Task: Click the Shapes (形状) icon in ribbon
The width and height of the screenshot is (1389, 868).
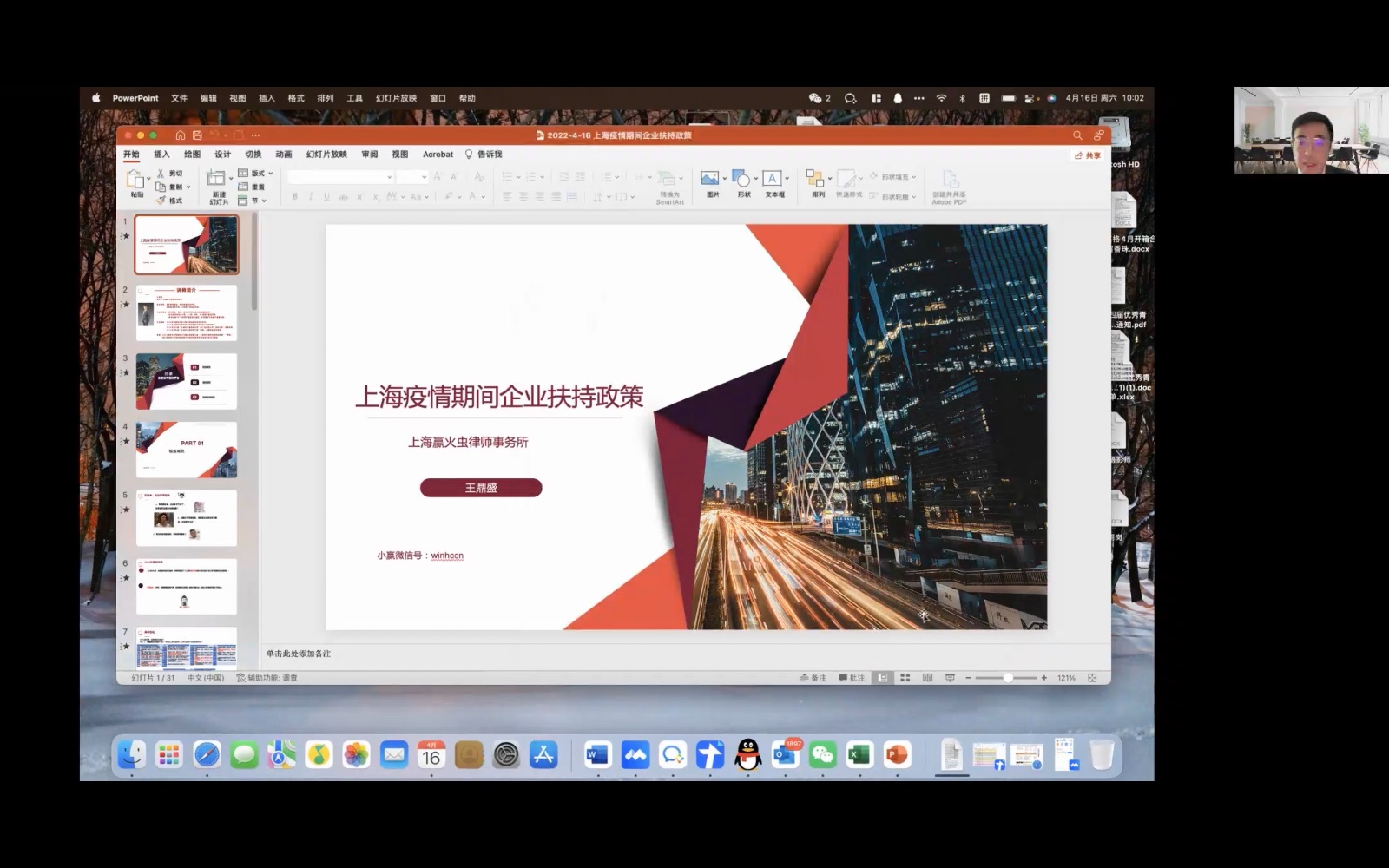Action: point(741,179)
